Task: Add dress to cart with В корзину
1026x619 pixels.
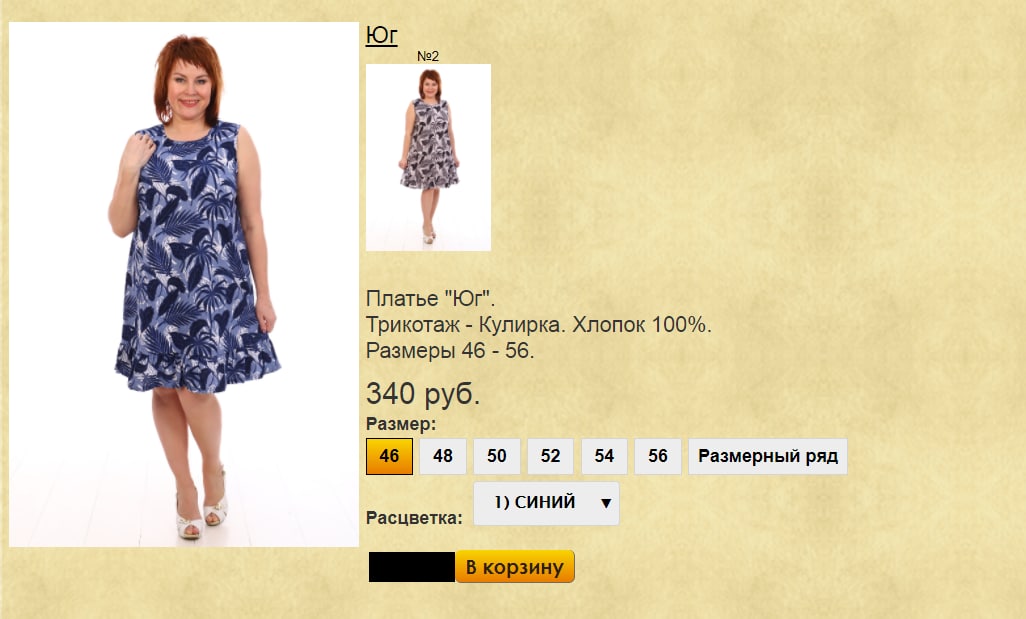Action: click(515, 567)
